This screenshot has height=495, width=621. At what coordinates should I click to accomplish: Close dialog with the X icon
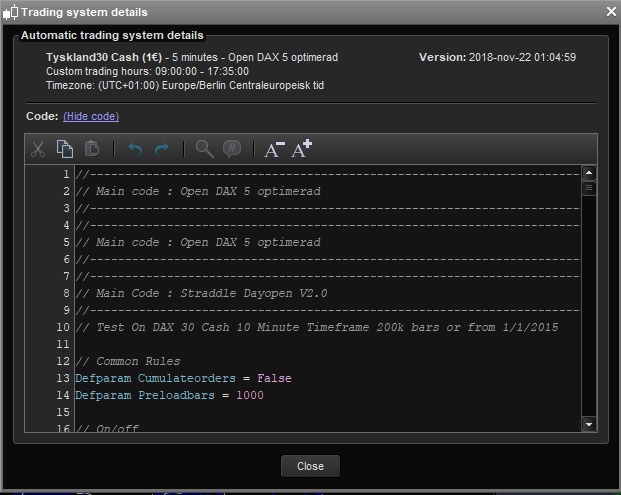pyautogui.click(x=611, y=12)
